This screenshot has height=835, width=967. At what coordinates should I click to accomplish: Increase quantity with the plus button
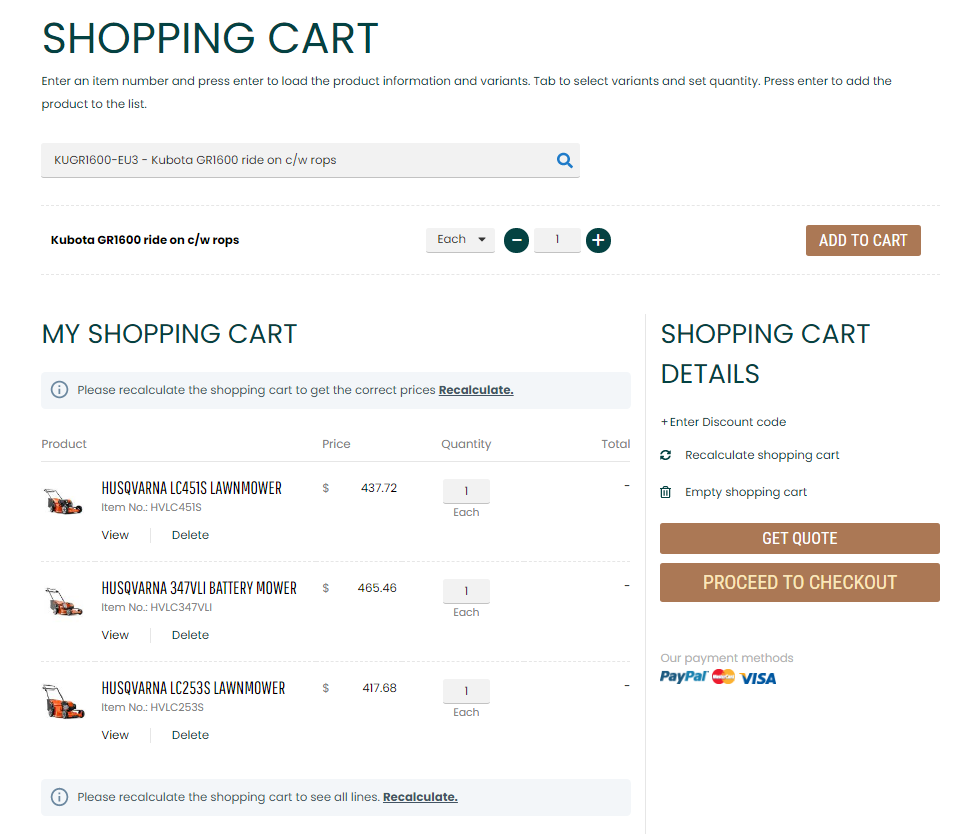tap(598, 240)
